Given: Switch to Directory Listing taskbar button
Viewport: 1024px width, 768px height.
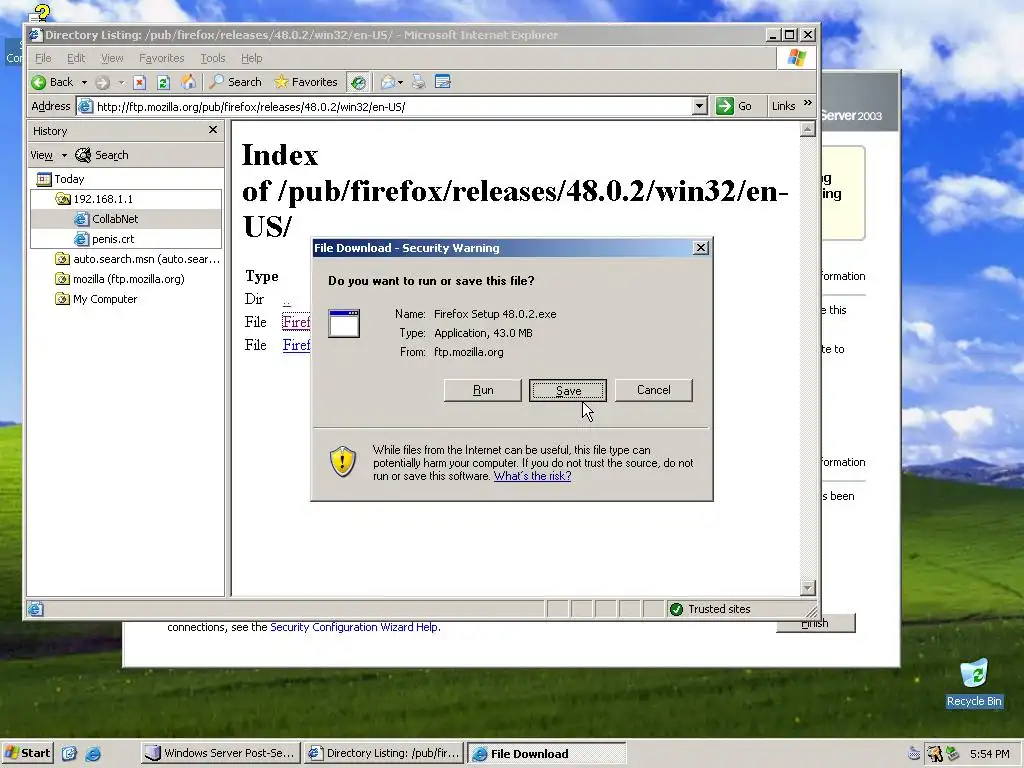Looking at the screenshot, I should coord(385,753).
